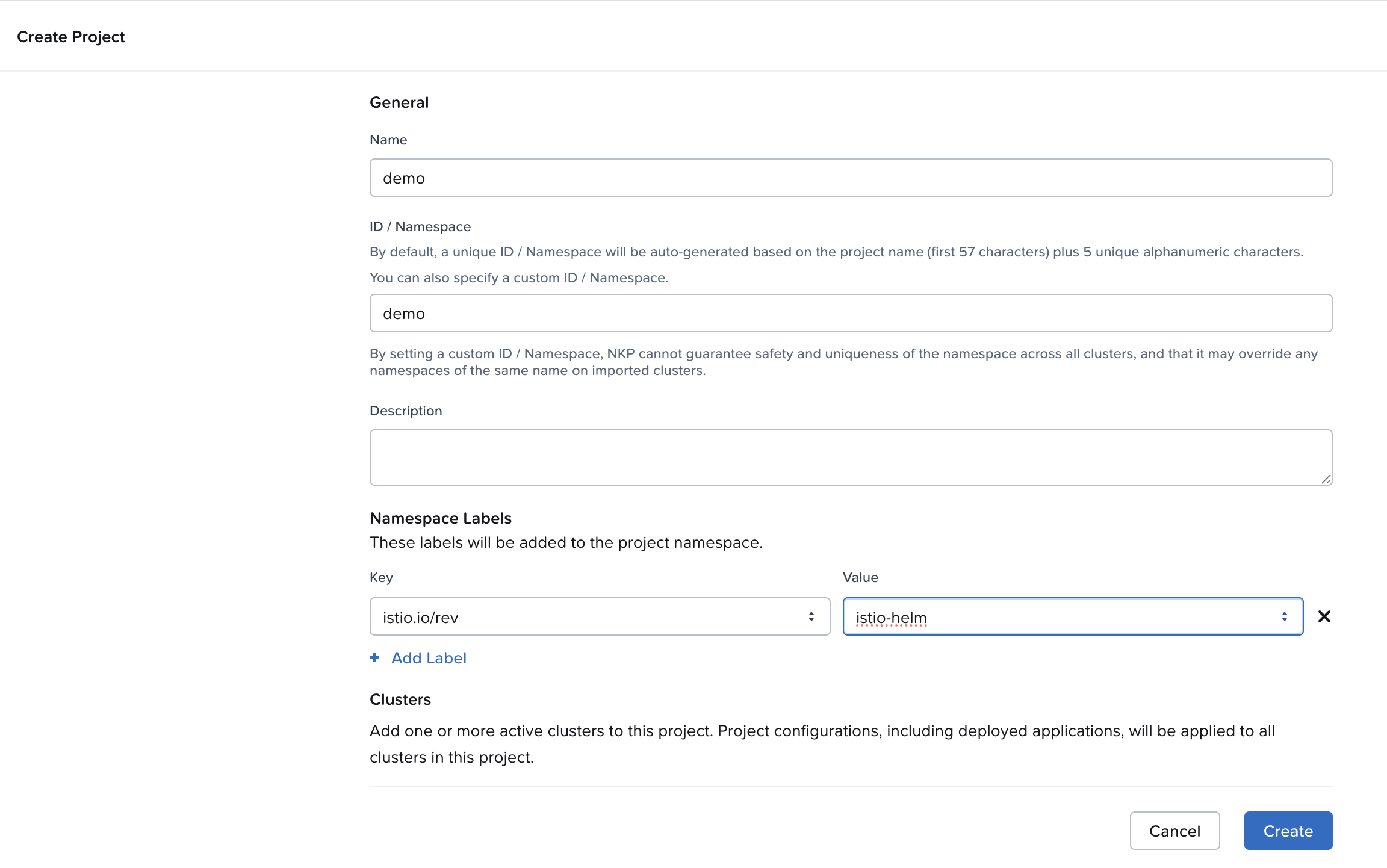Click inside the empty Description textarea
The width and height of the screenshot is (1387, 868).
850,457
